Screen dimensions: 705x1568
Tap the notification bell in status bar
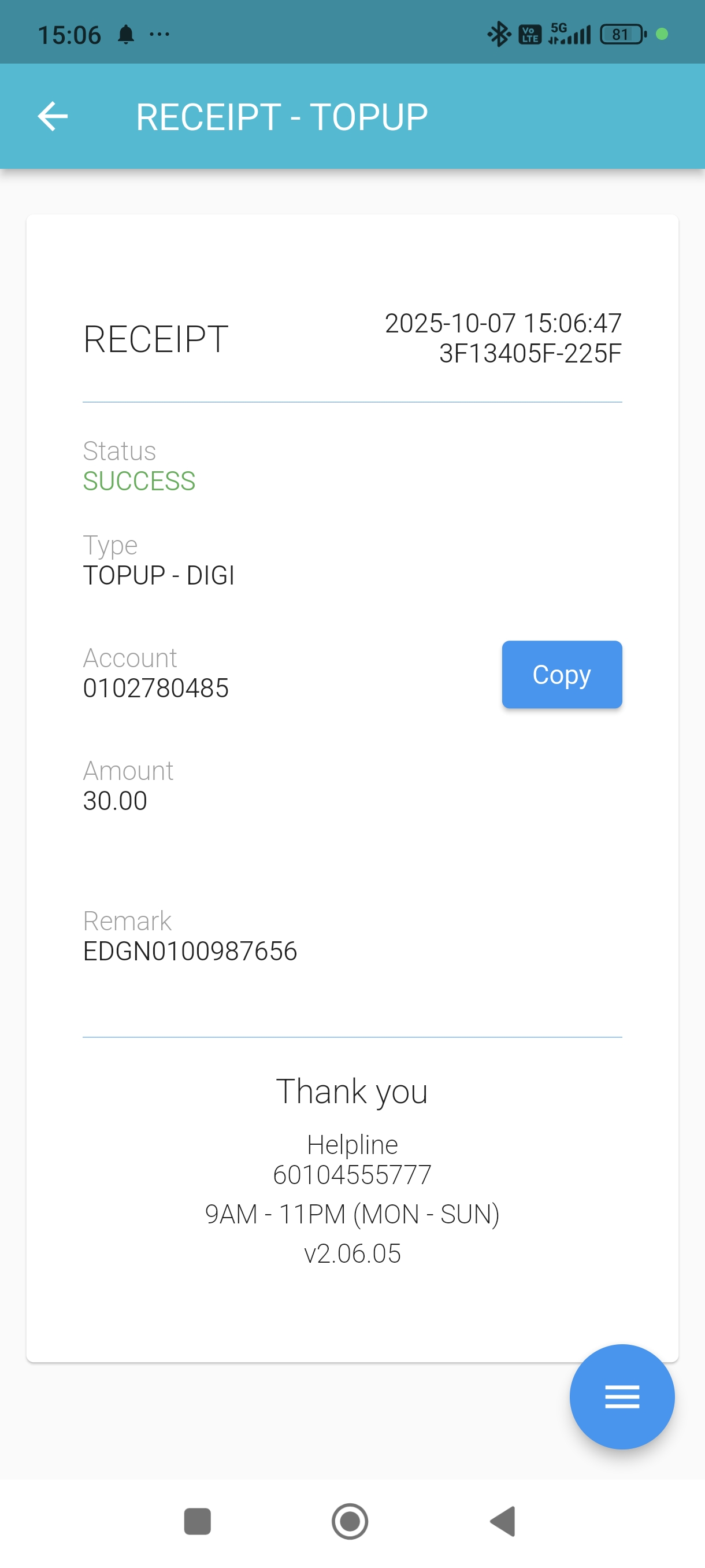pyautogui.click(x=126, y=35)
